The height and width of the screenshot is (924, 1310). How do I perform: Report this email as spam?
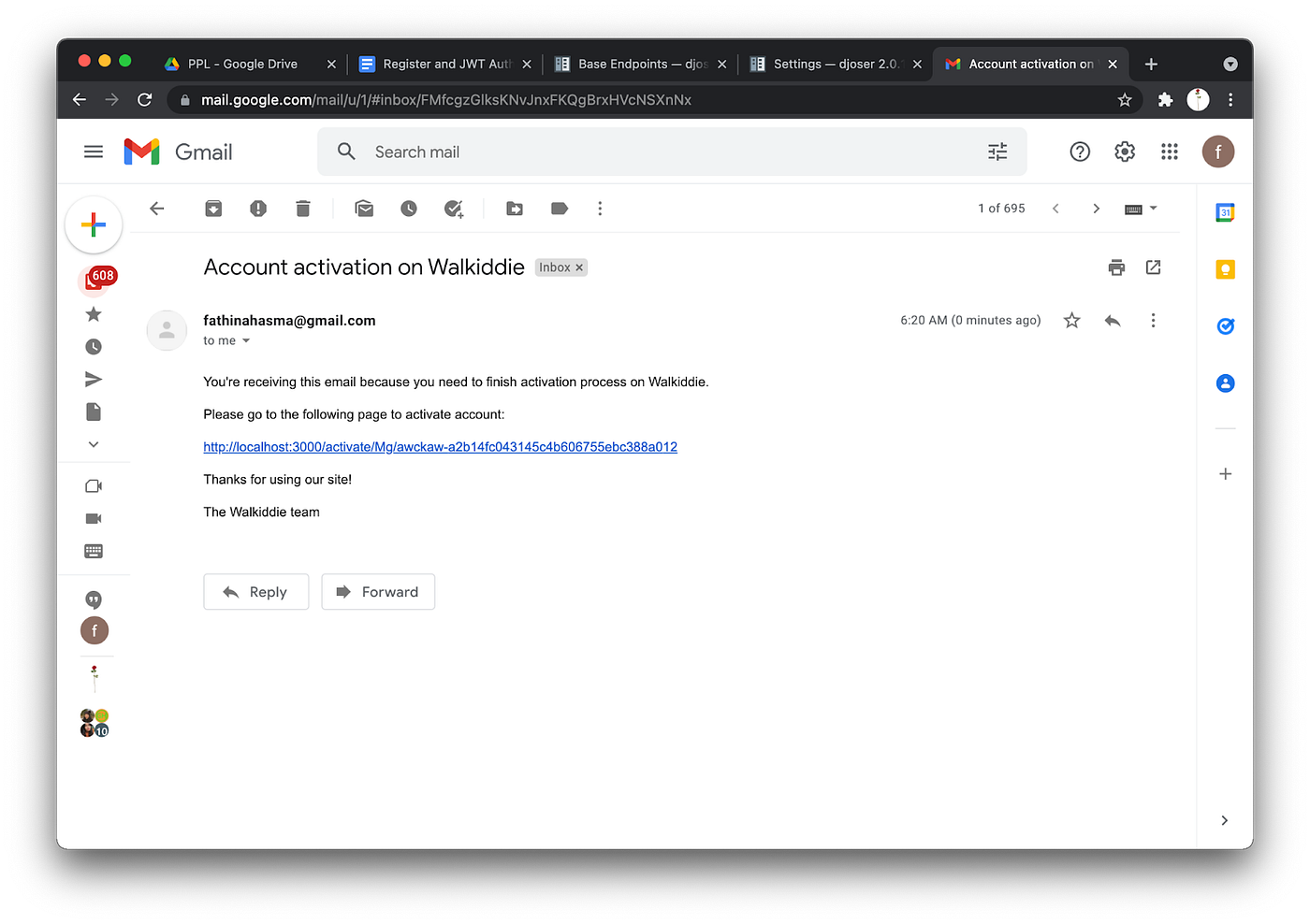pyautogui.click(x=258, y=208)
